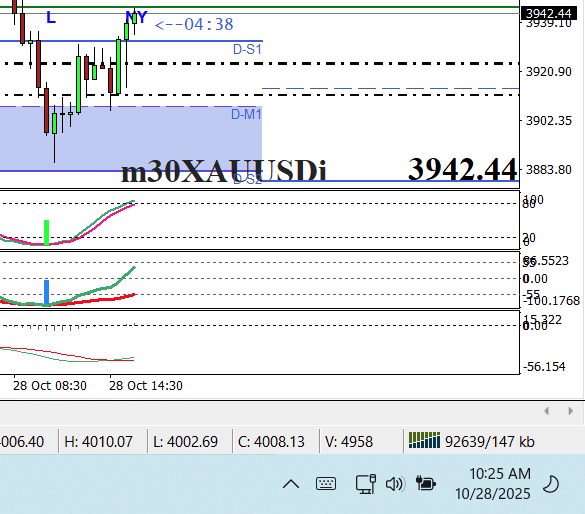Click status bar Volume value 4958
The width and height of the screenshot is (585, 514).
349,442
